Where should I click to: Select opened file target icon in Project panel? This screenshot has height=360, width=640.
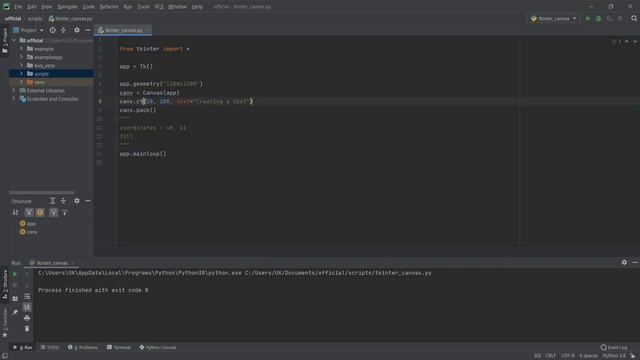(x=52, y=30)
